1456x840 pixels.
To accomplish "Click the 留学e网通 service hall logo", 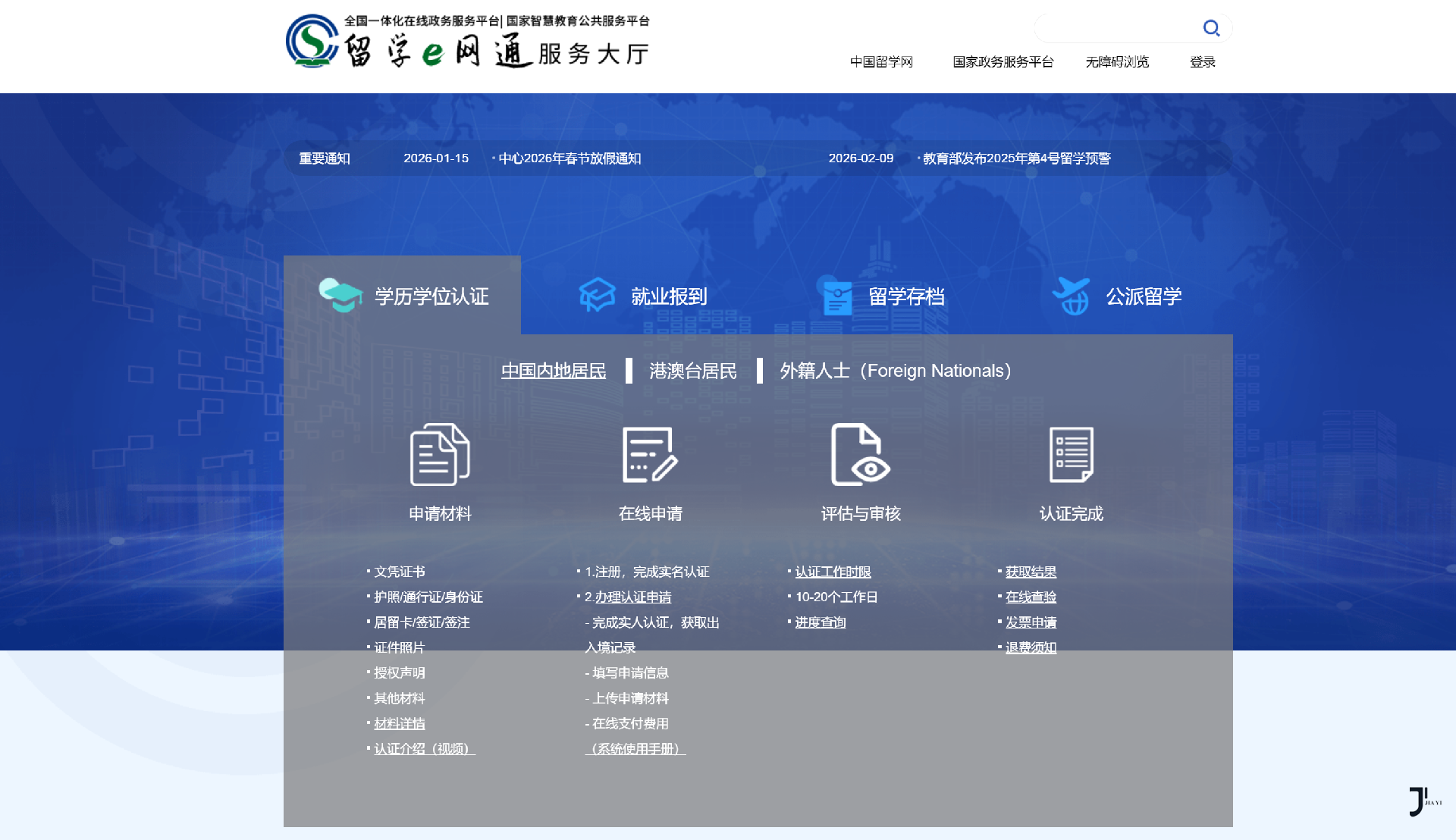I will [x=466, y=42].
